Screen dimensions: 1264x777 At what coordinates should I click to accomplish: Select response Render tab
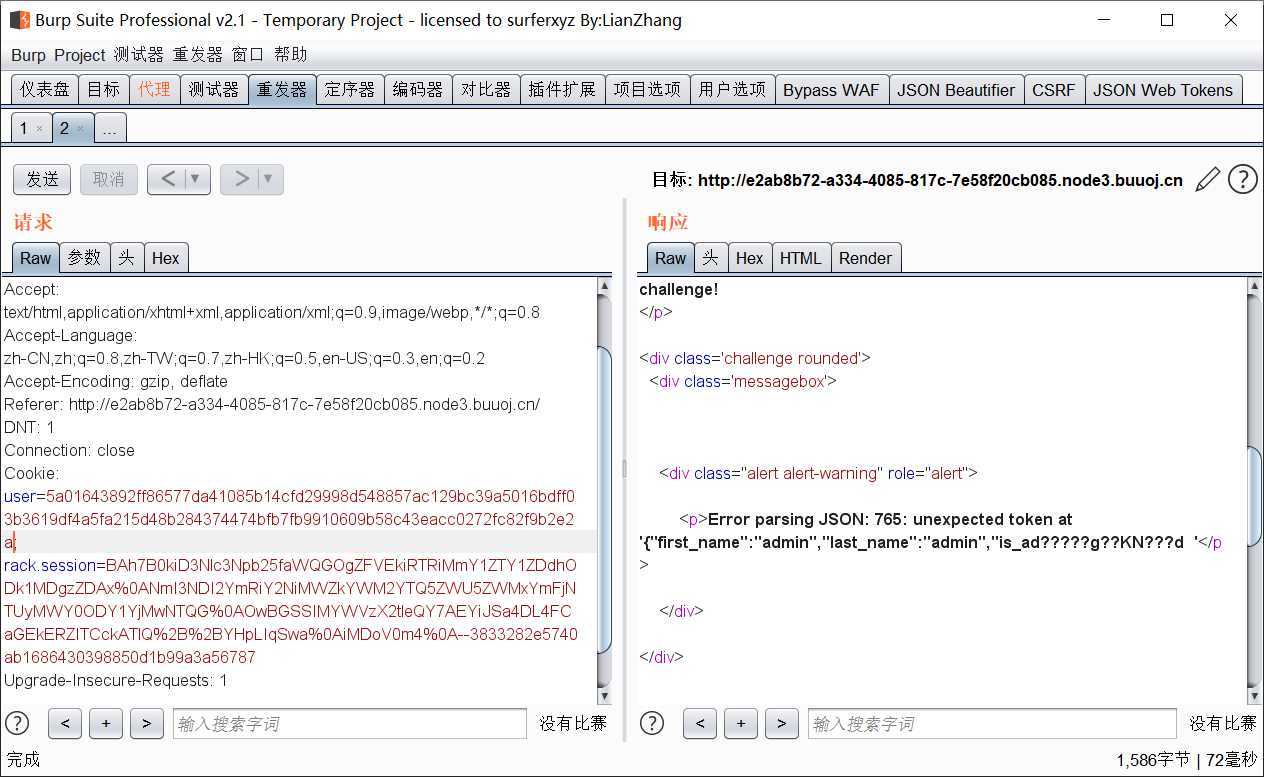pos(865,258)
